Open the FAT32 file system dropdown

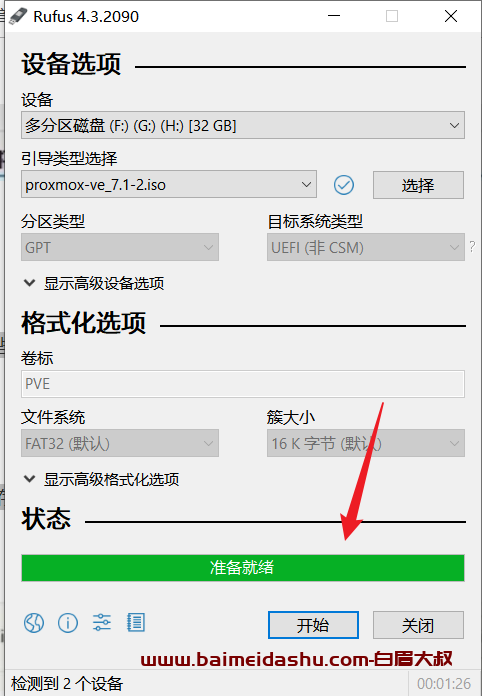coord(120,443)
